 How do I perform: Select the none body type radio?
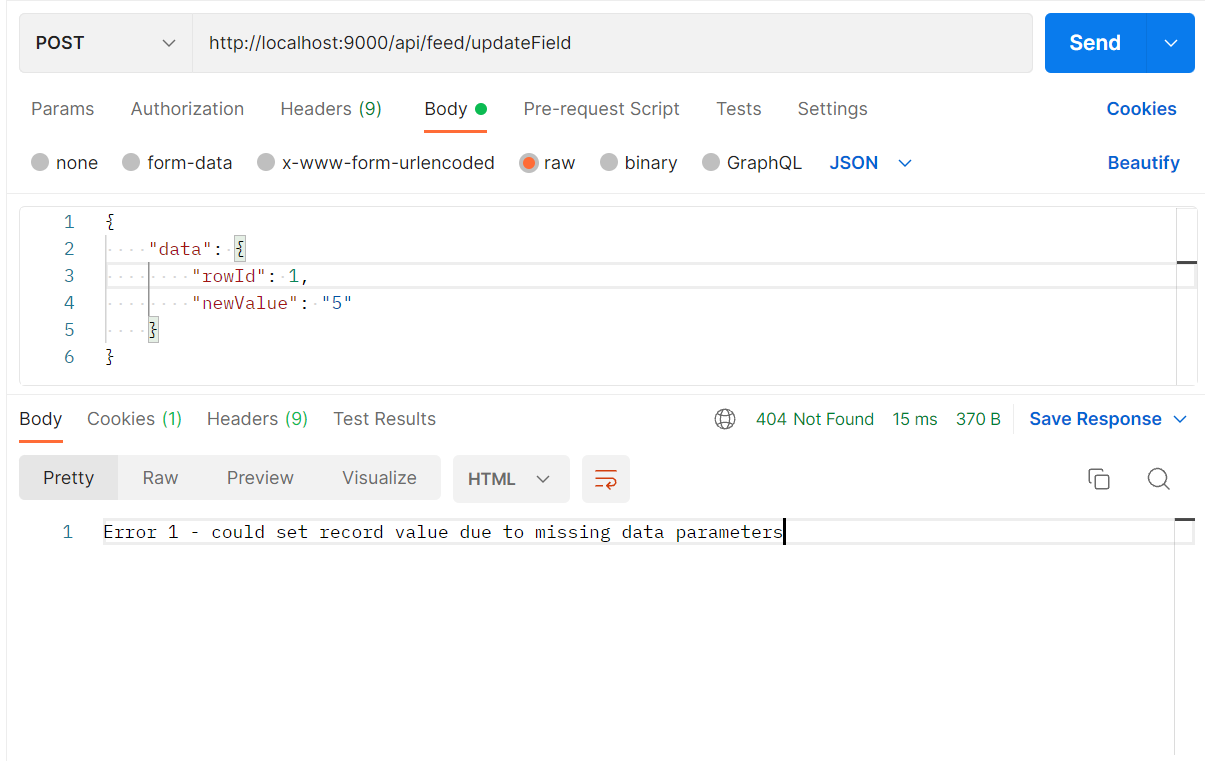click(40, 163)
